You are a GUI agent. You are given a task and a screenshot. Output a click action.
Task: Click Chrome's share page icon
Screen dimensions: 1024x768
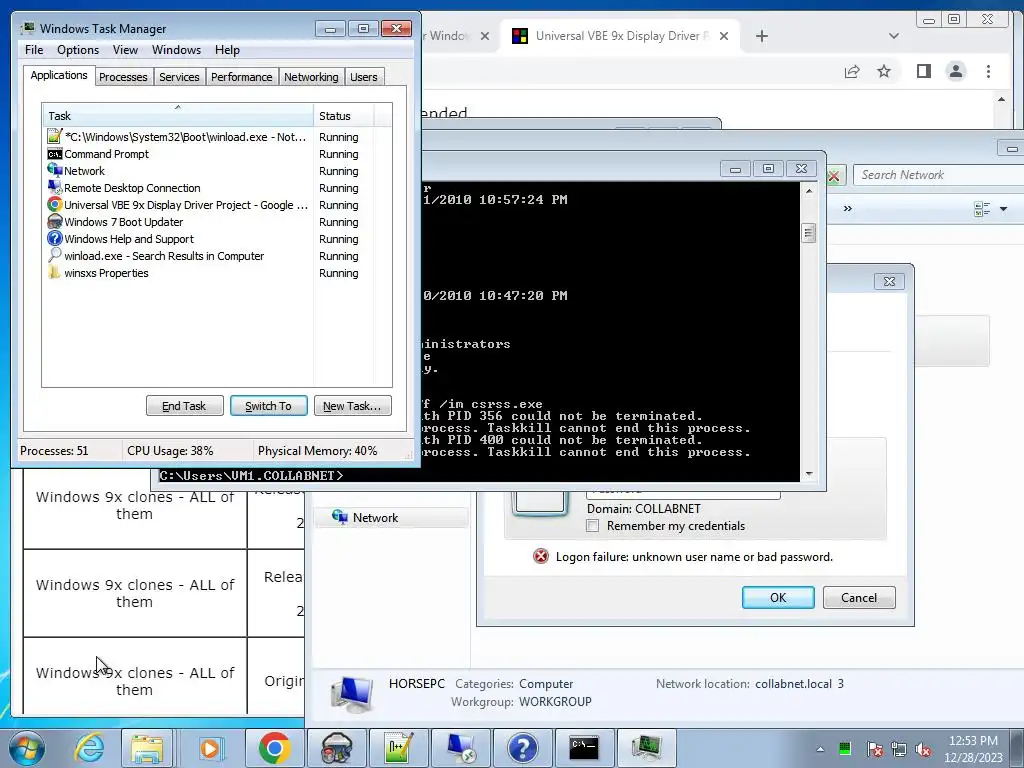tap(852, 71)
